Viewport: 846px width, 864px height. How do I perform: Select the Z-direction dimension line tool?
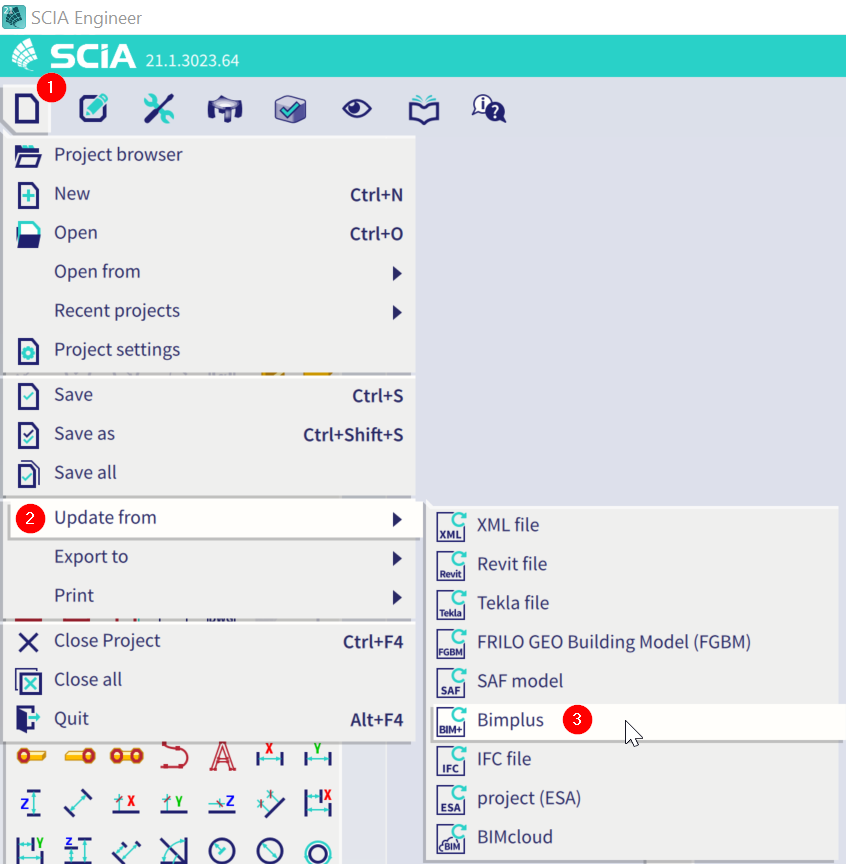click(30, 802)
